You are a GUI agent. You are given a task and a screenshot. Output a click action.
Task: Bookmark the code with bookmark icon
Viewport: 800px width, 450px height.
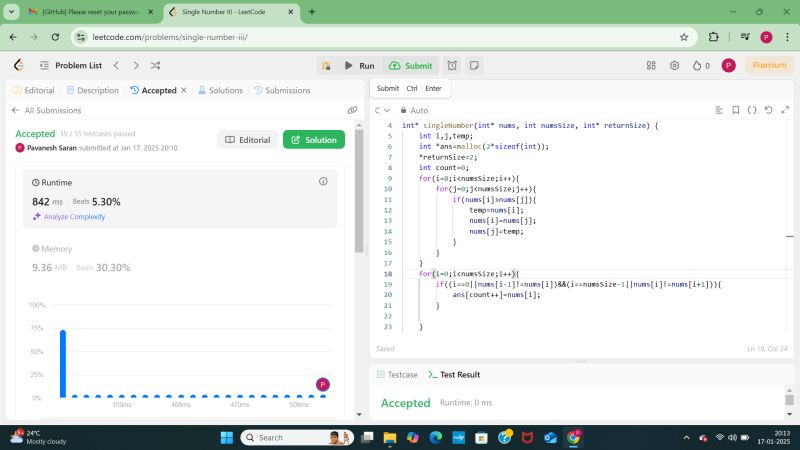[x=735, y=110]
